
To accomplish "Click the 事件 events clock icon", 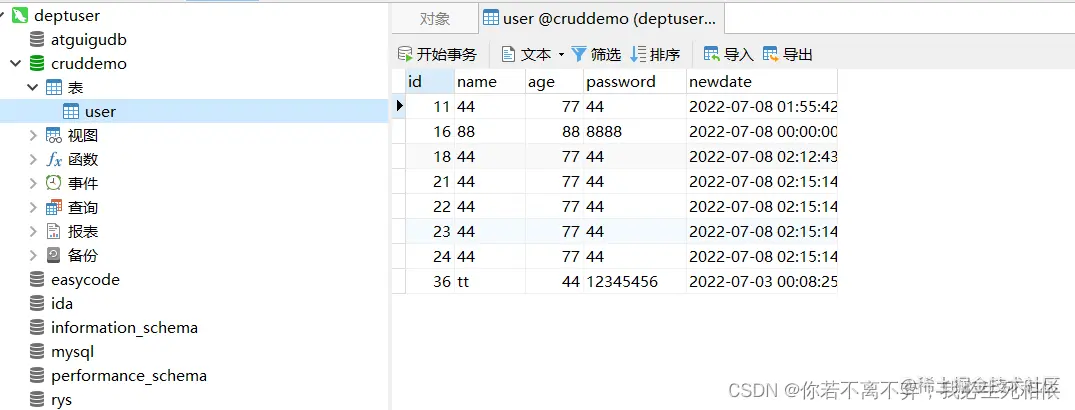I will coord(54,183).
